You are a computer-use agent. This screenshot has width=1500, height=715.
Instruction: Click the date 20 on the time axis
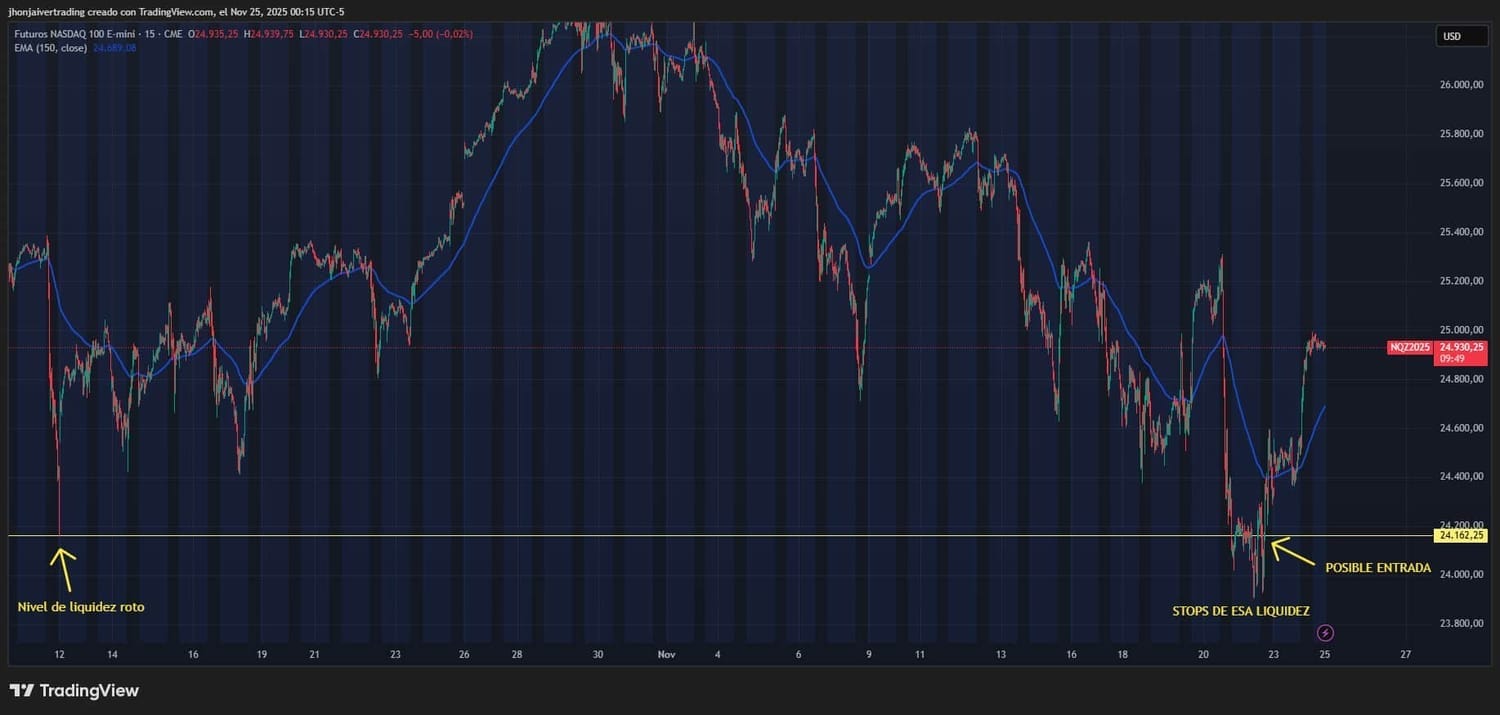[x=1203, y=655]
